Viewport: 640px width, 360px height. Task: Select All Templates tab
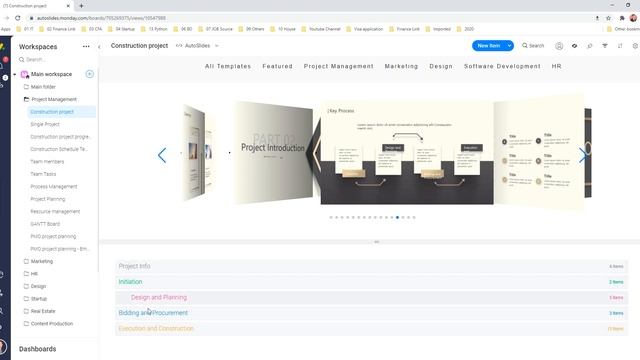pos(228,66)
